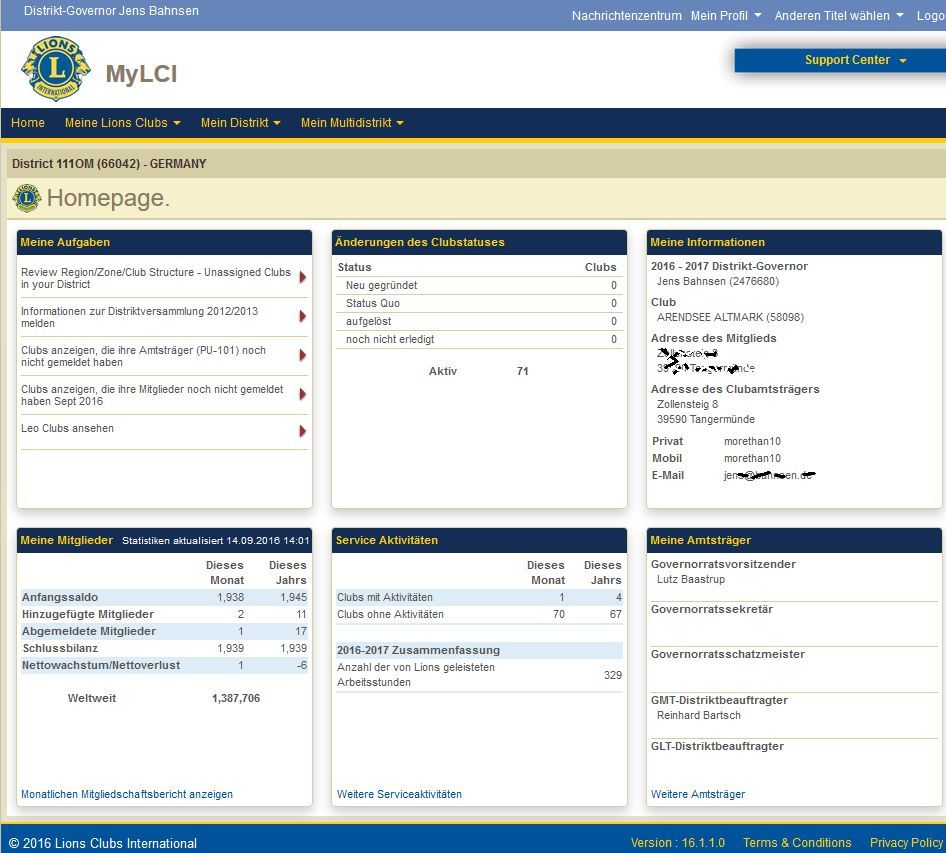Open Terms & Conditions in footer
Image resolution: width=946 pixels, height=853 pixels.
point(797,842)
